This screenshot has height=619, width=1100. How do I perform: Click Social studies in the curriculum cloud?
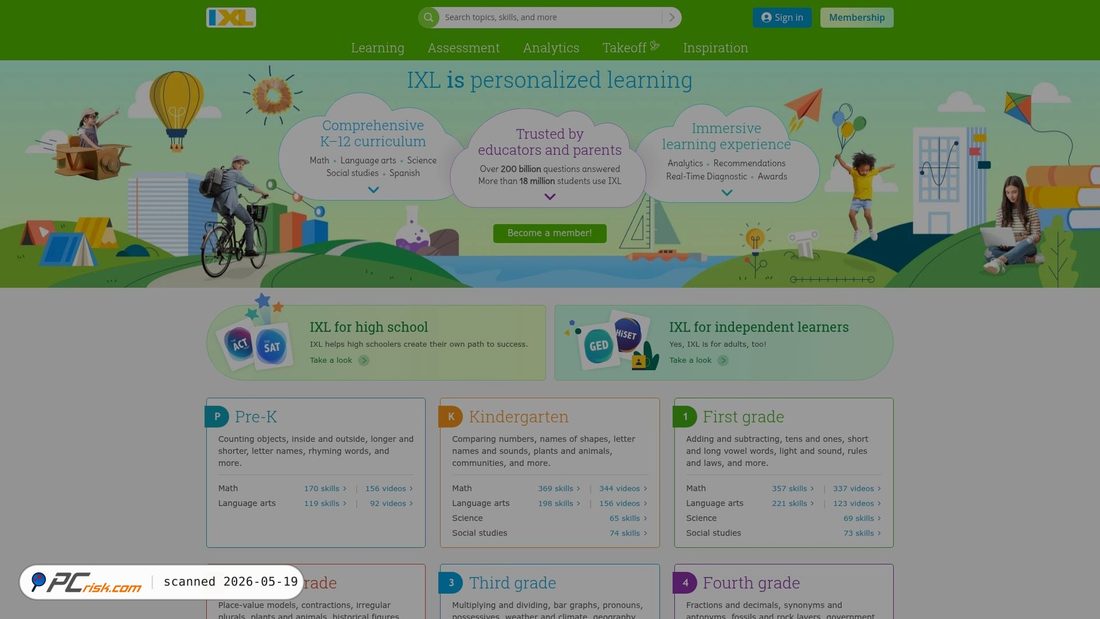click(x=352, y=173)
